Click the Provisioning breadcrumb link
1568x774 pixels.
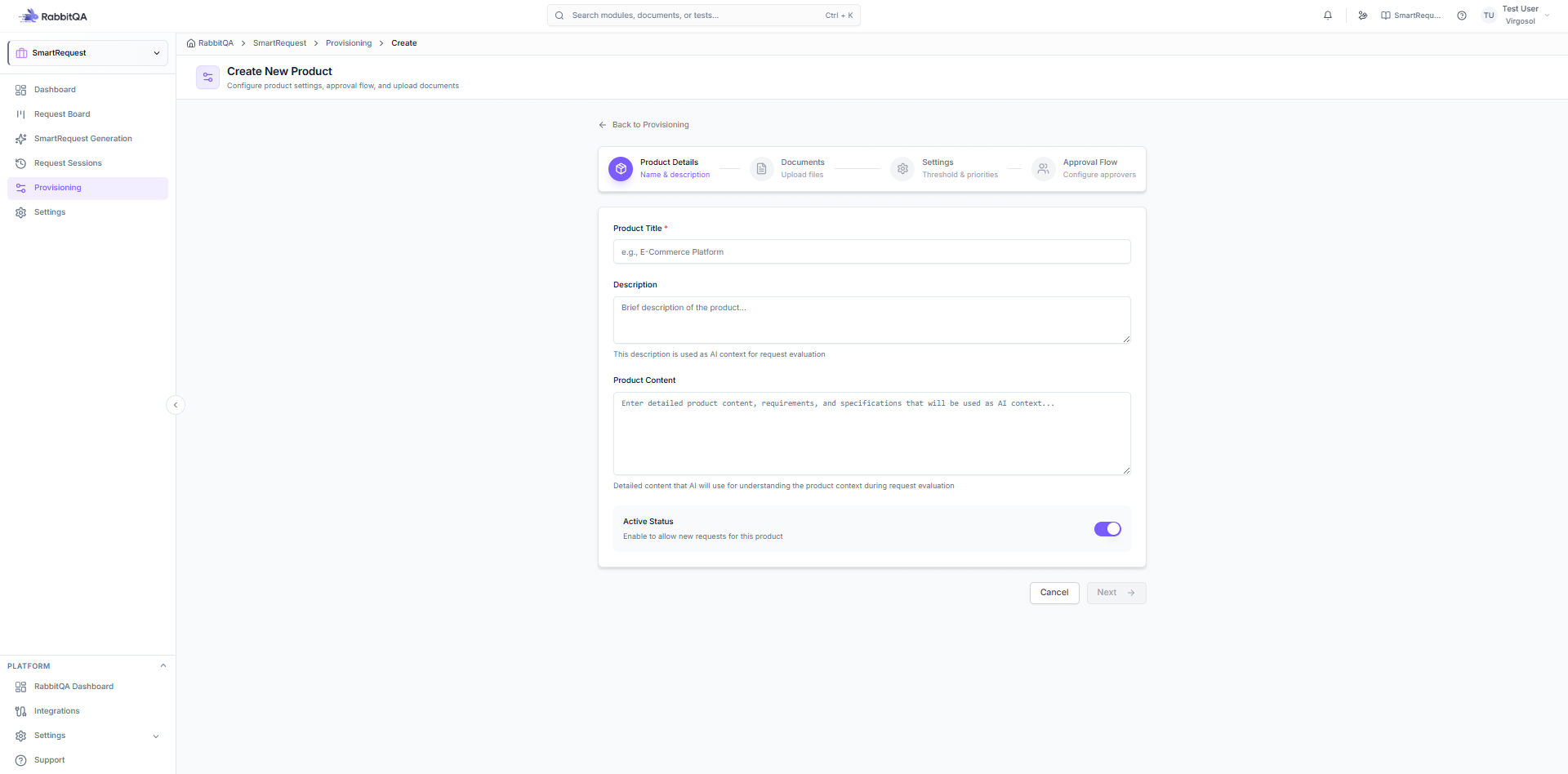[x=349, y=43]
